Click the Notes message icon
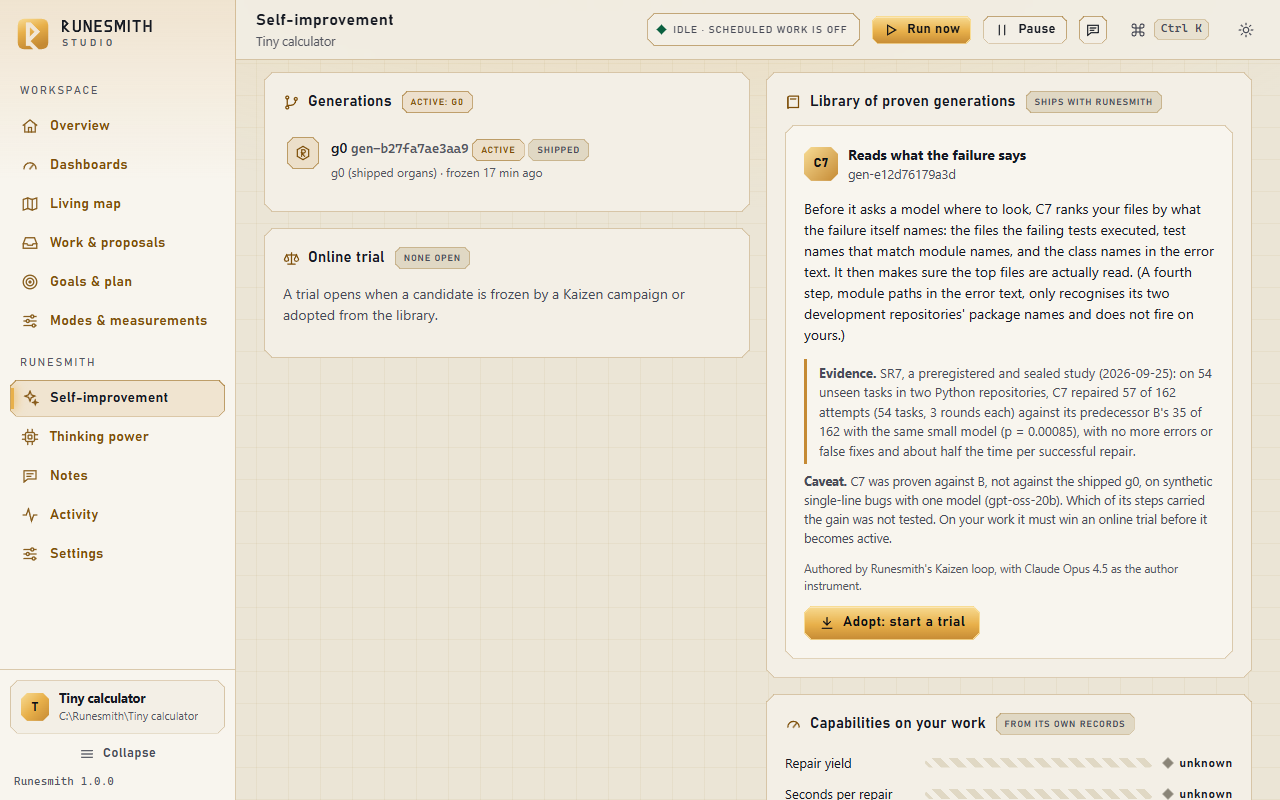 tap(30, 475)
